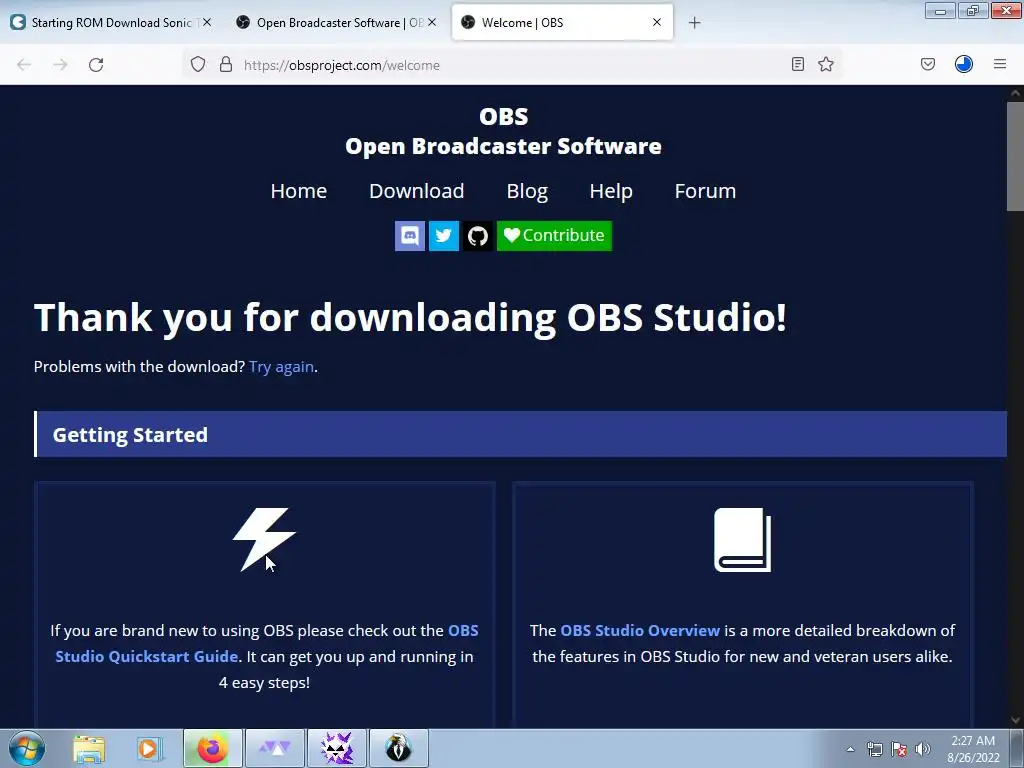Close the Welcome | OBS tab
Screen dimensions: 1024x768
point(657,22)
